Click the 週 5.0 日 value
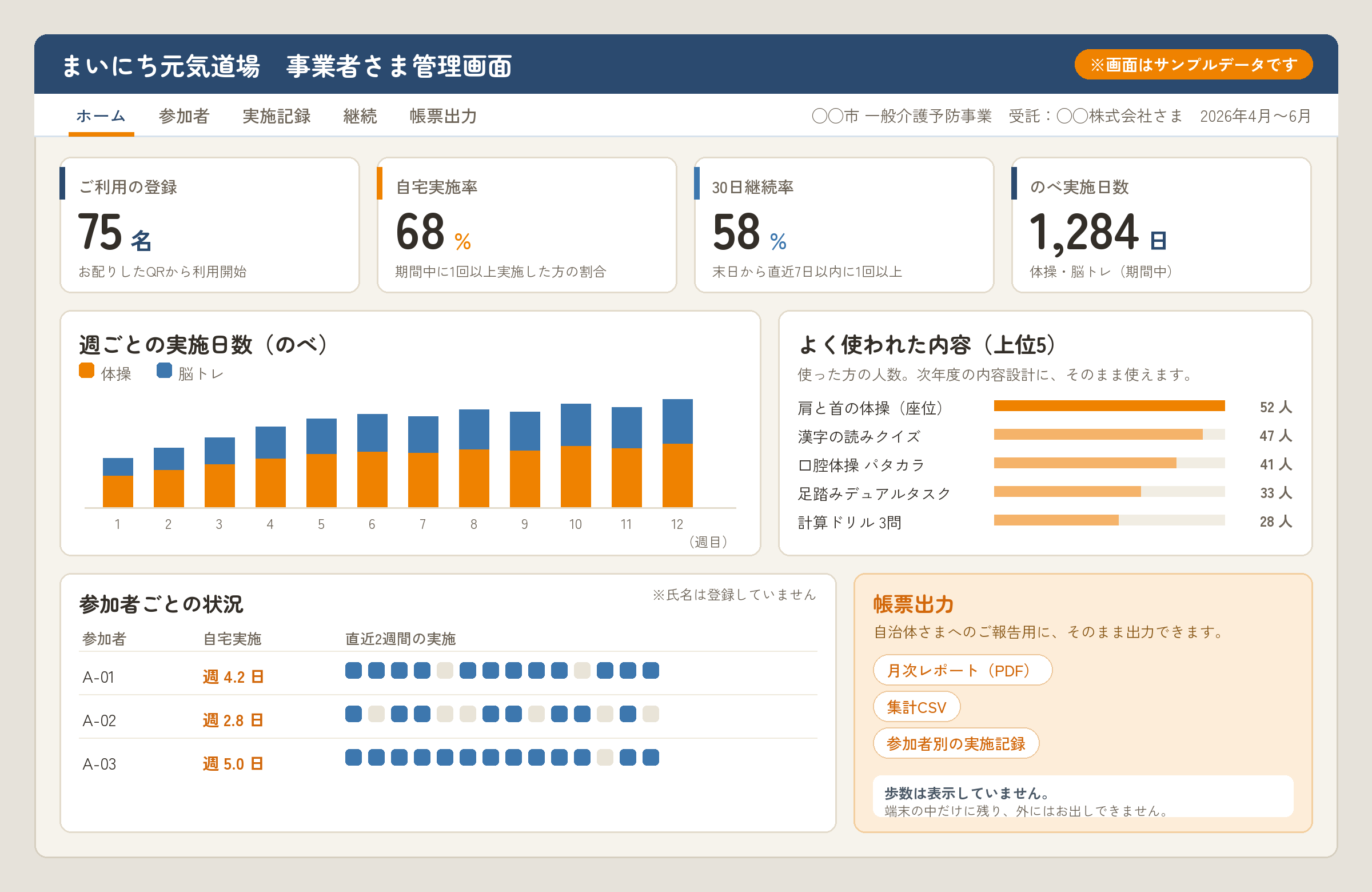 233,764
